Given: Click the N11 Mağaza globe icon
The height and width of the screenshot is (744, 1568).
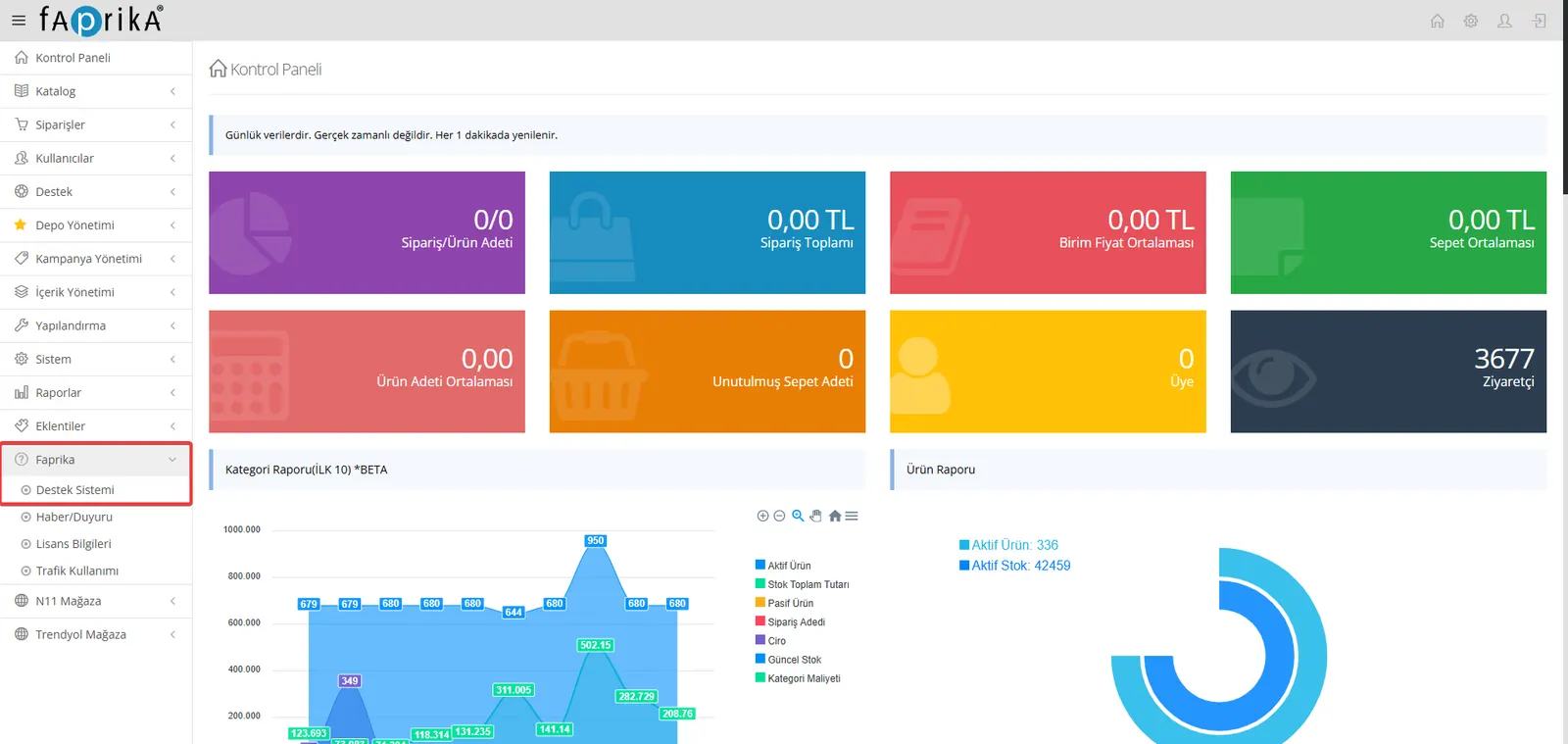Looking at the screenshot, I should pos(22,601).
